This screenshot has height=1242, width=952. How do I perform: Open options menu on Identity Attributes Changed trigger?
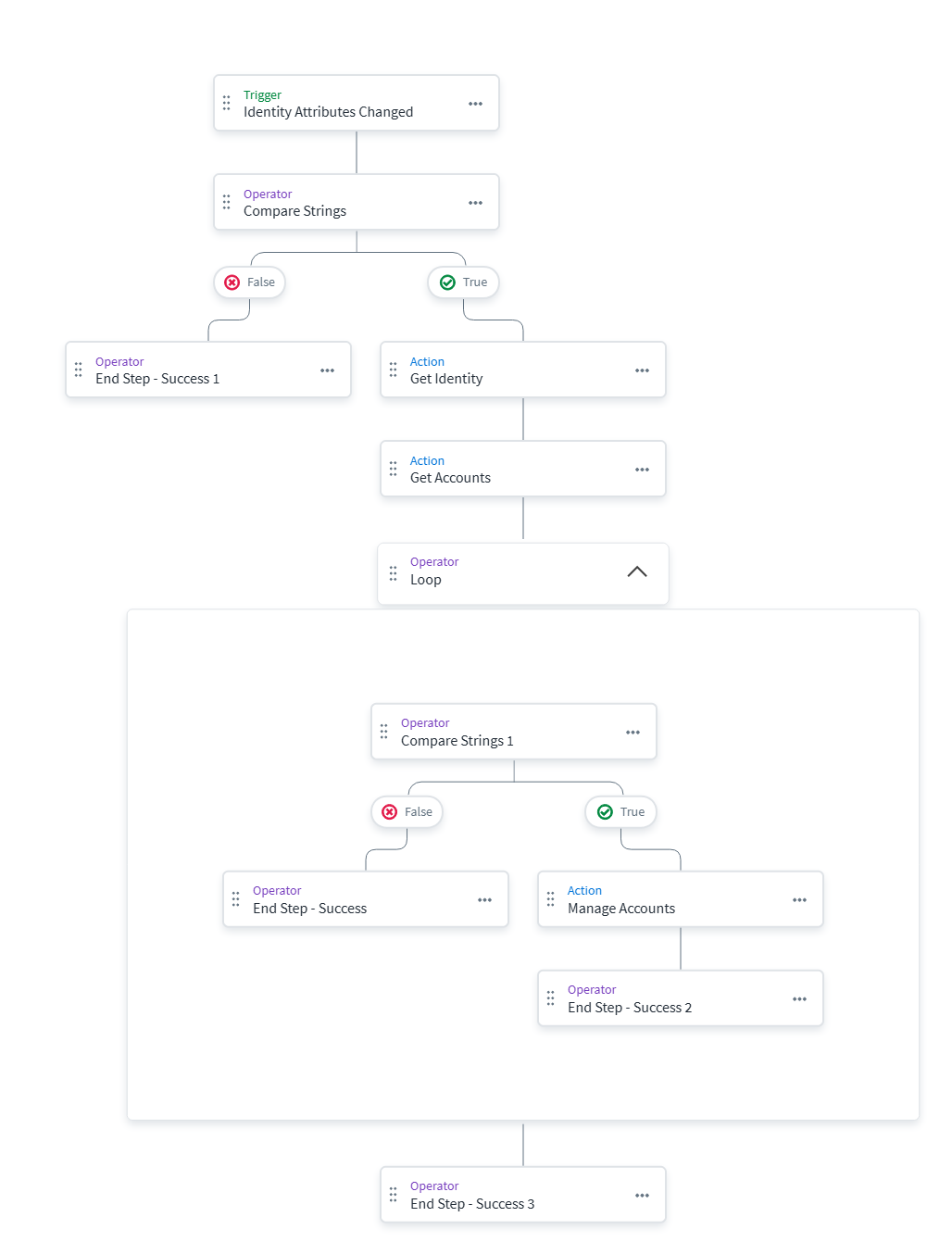click(x=475, y=104)
